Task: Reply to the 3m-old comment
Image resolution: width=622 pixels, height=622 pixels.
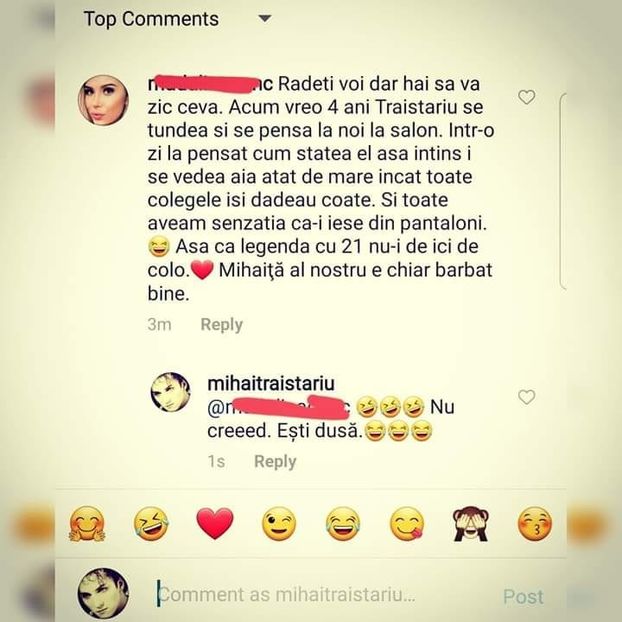Action: 221,324
